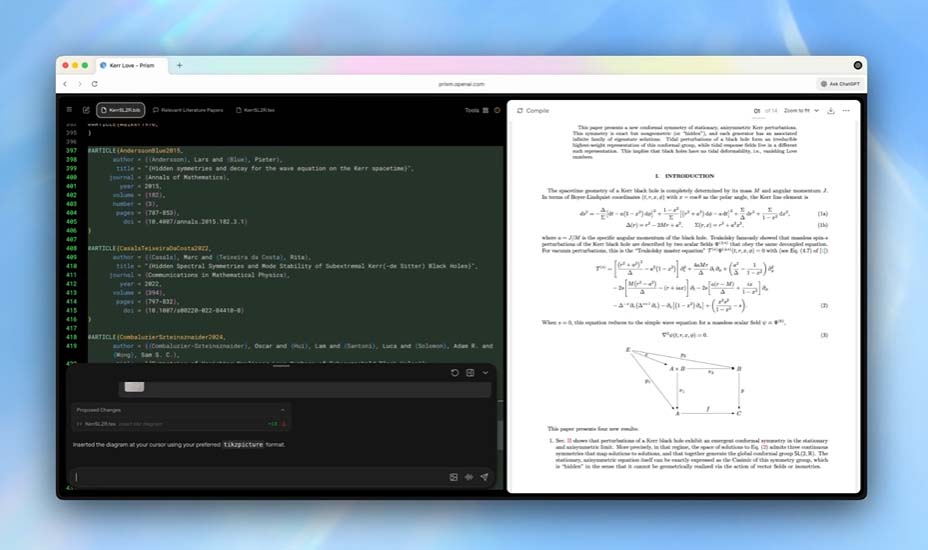The height and width of the screenshot is (550, 928).
Task: Go back with the browser back arrow
Action: click(65, 84)
